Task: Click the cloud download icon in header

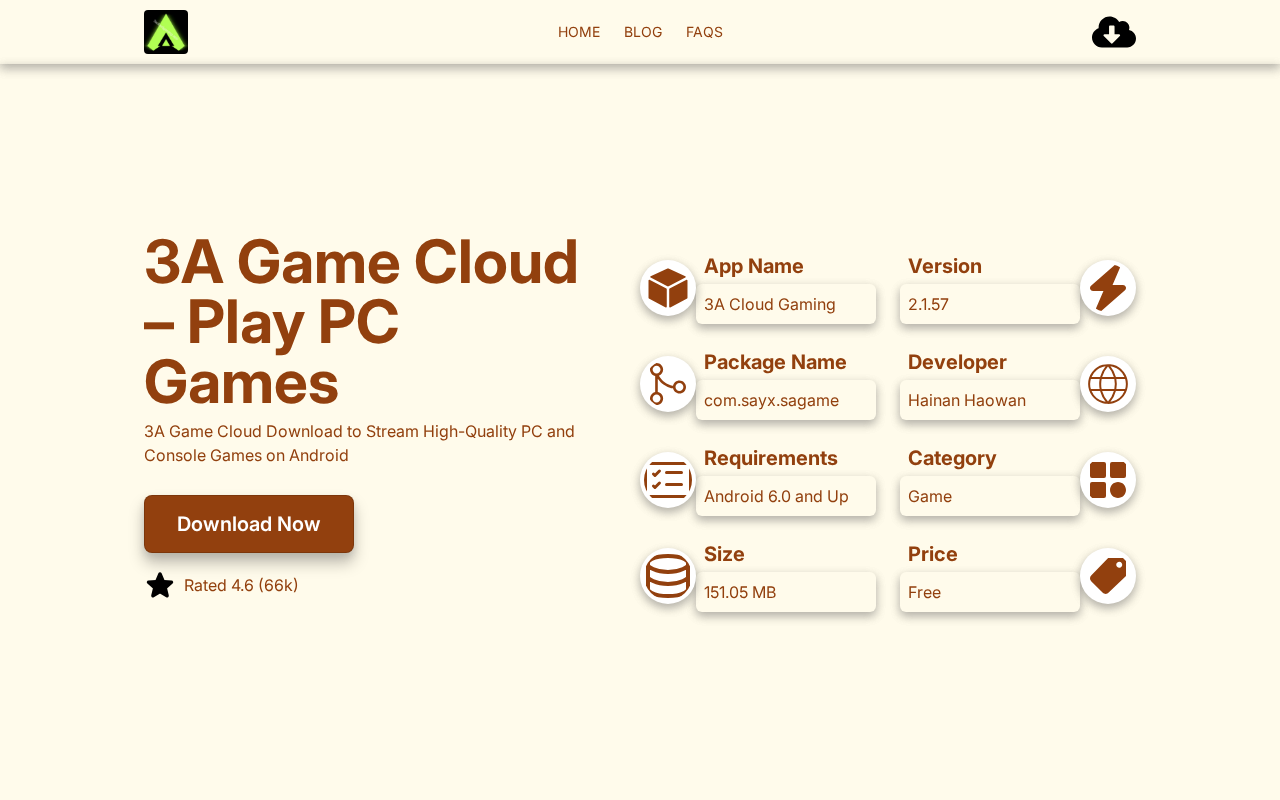Action: coord(1114,32)
